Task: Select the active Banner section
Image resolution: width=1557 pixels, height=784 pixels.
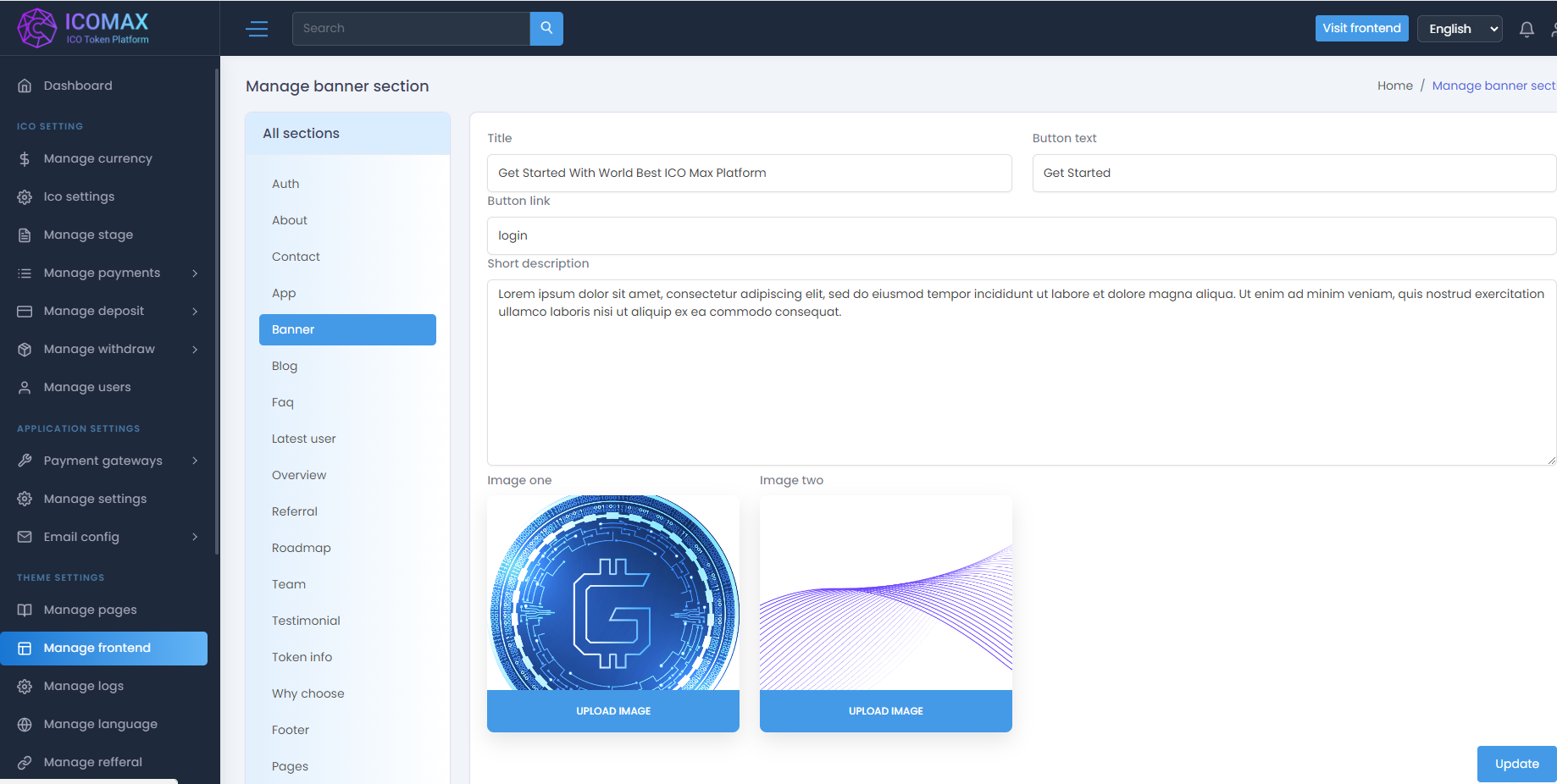Action: point(347,329)
